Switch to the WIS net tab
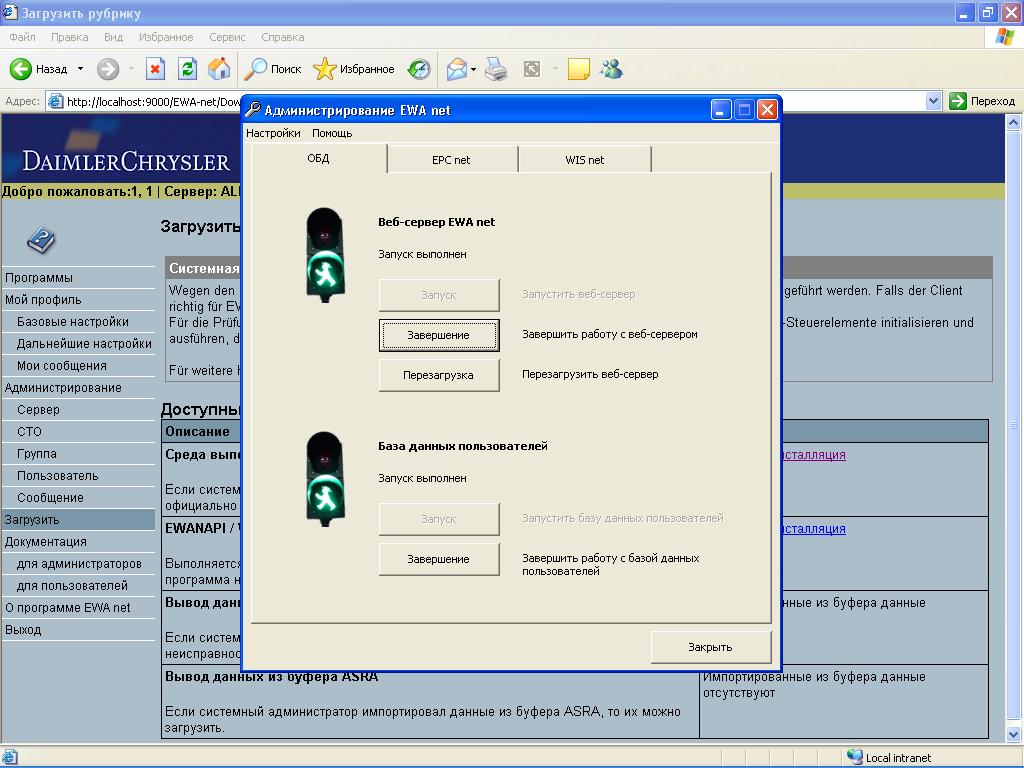The image size is (1024, 768). [584, 160]
